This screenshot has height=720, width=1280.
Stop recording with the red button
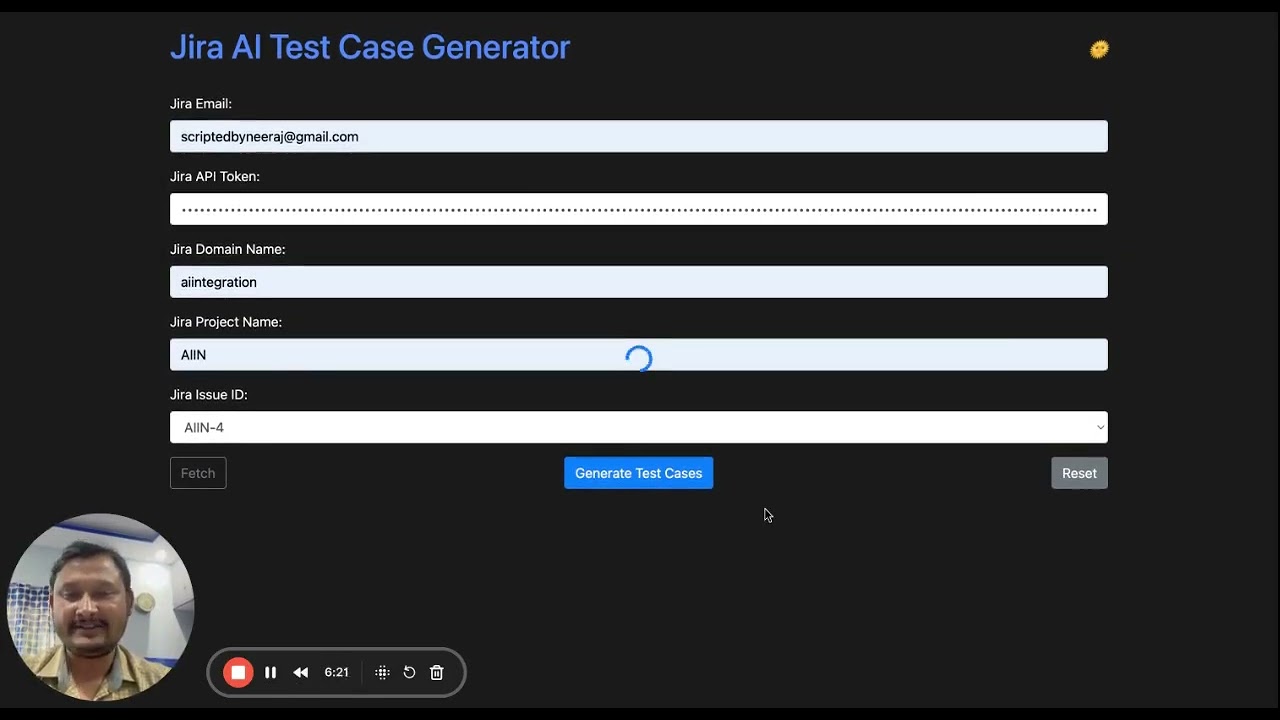pos(238,673)
